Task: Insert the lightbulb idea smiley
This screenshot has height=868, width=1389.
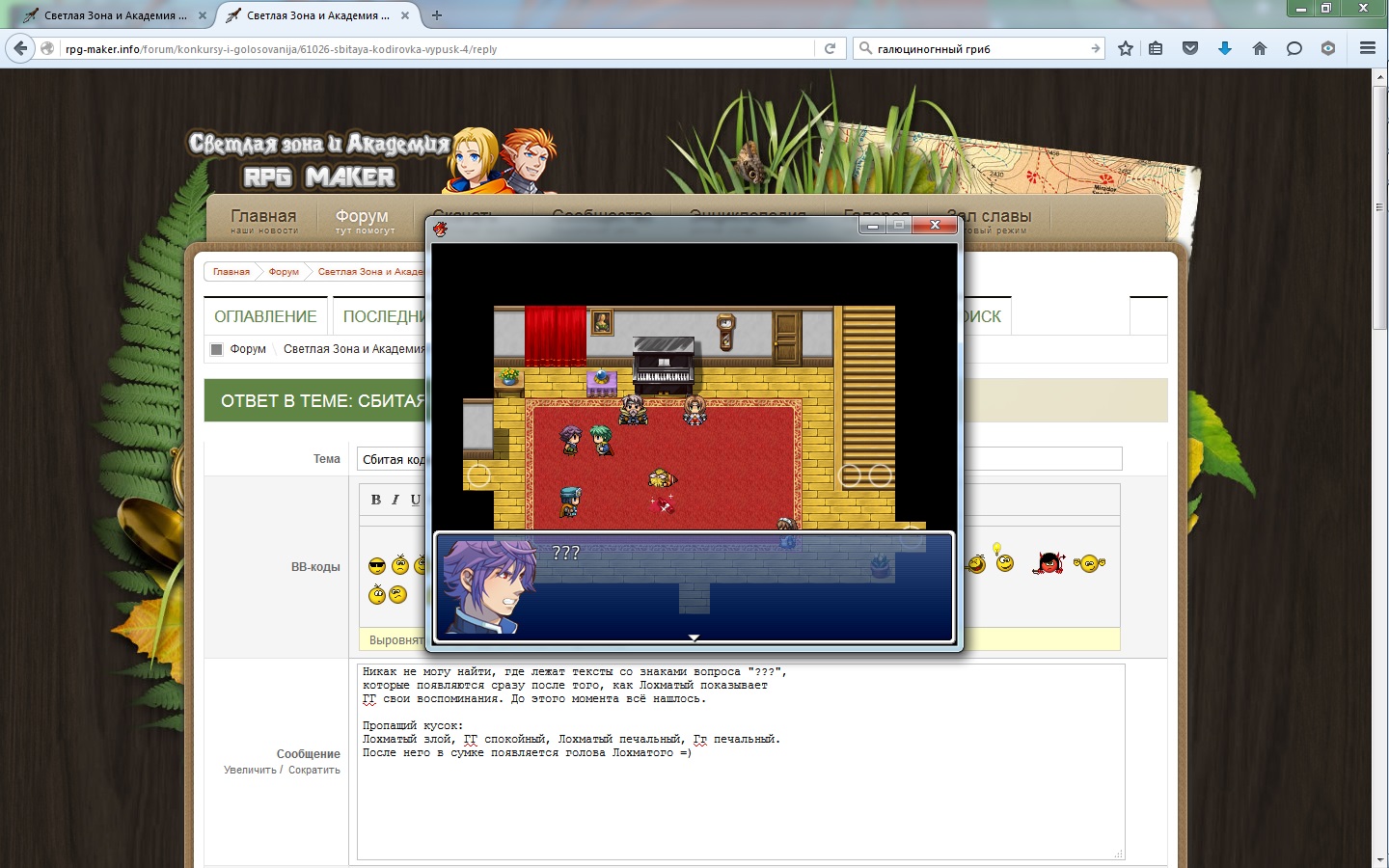Action: [1004, 558]
